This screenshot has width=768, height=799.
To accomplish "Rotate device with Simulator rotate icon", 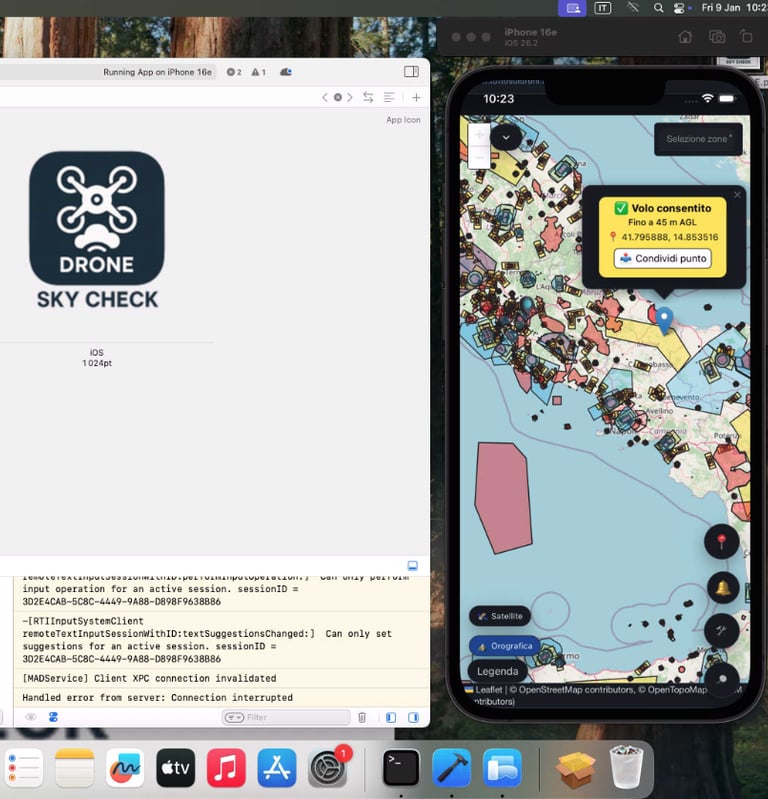I will pos(747,37).
